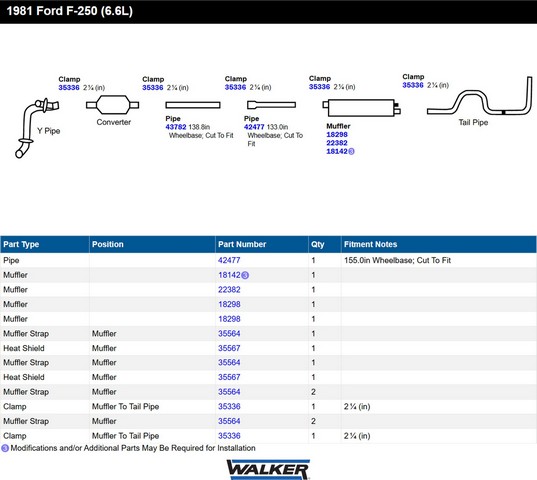The width and height of the screenshot is (537, 480).
Task: Click the Part Type column header
Action: pos(45,244)
